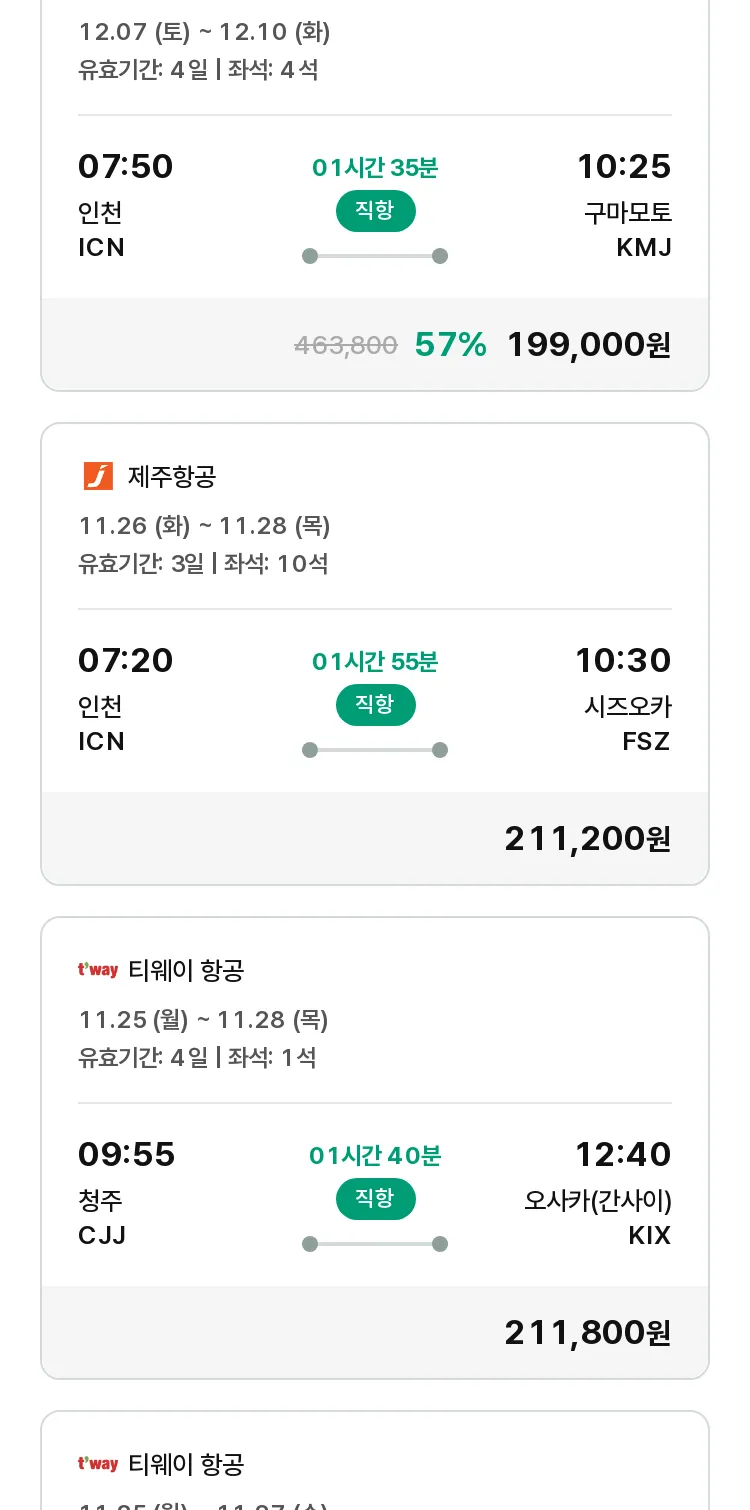
Task: Open the 제주항공 airline name
Action: point(172,477)
